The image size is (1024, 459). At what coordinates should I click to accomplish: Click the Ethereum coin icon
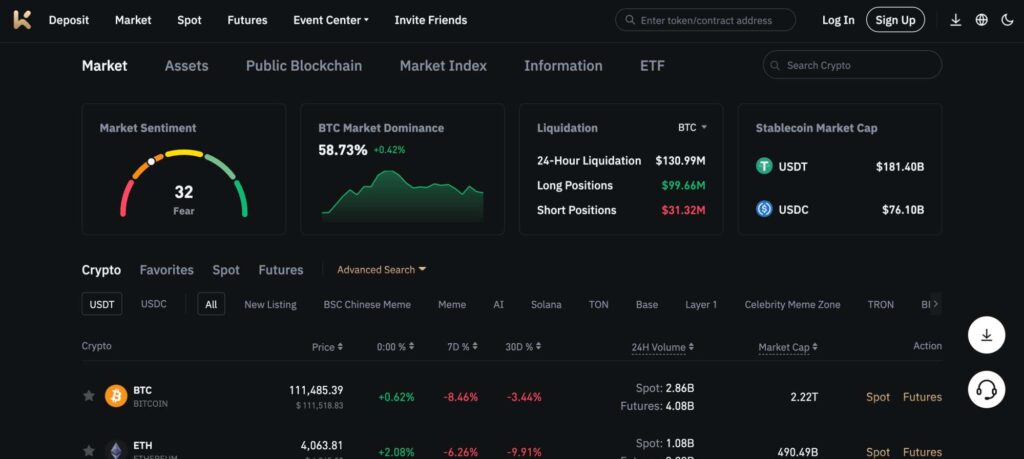(116, 450)
